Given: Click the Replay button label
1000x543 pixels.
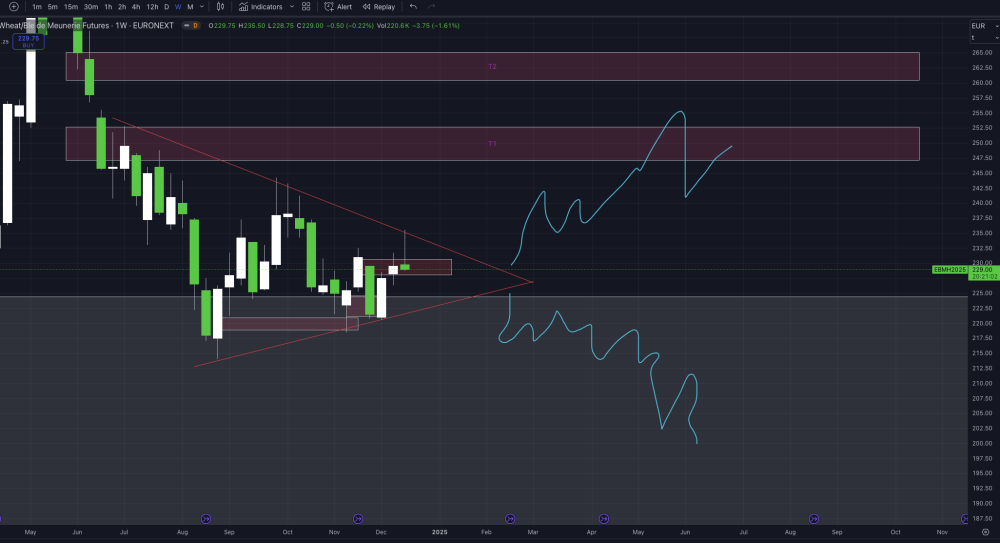Looking at the screenshot, I should (384, 7).
